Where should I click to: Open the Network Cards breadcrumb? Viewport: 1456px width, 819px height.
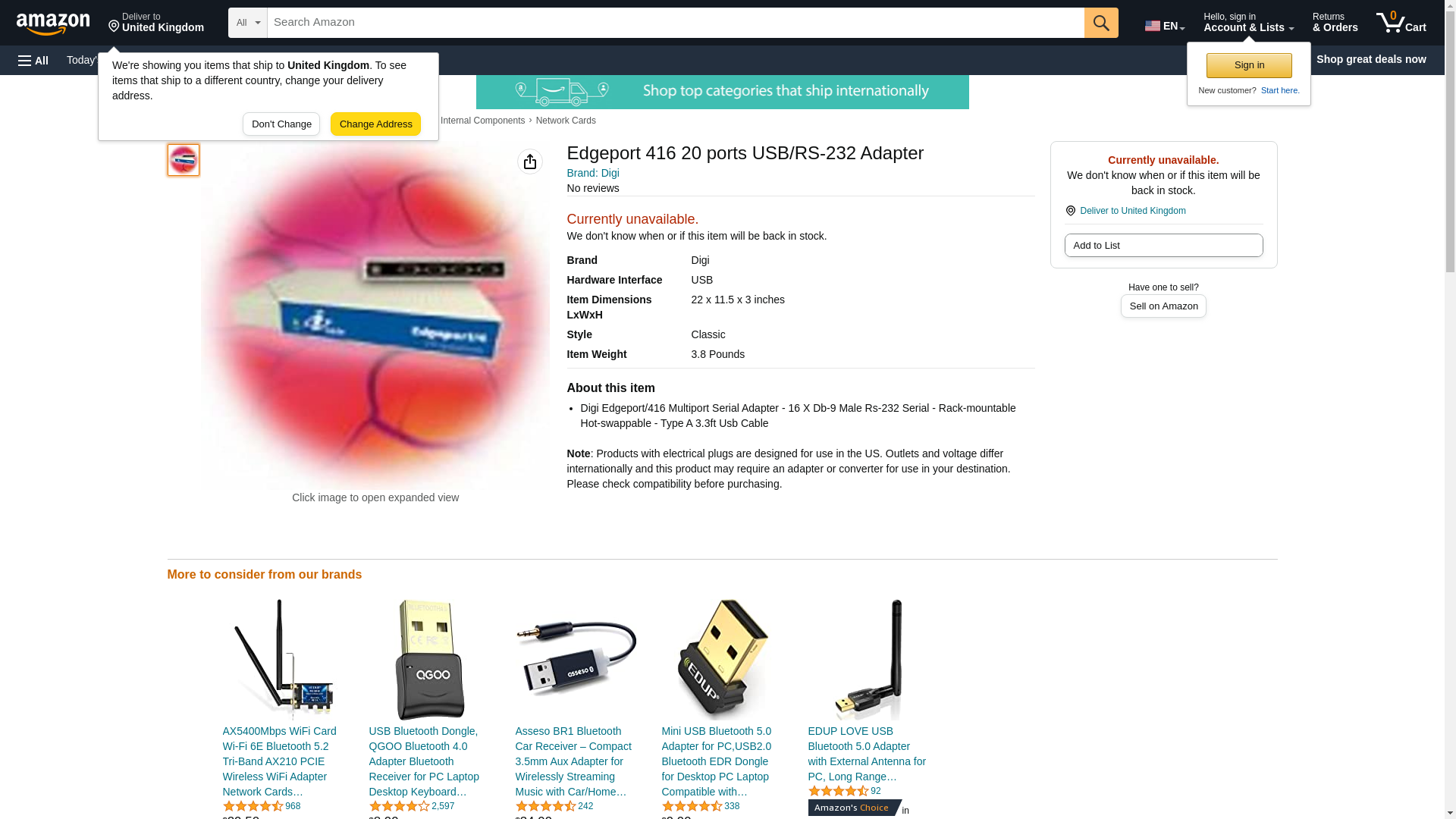pos(566,121)
